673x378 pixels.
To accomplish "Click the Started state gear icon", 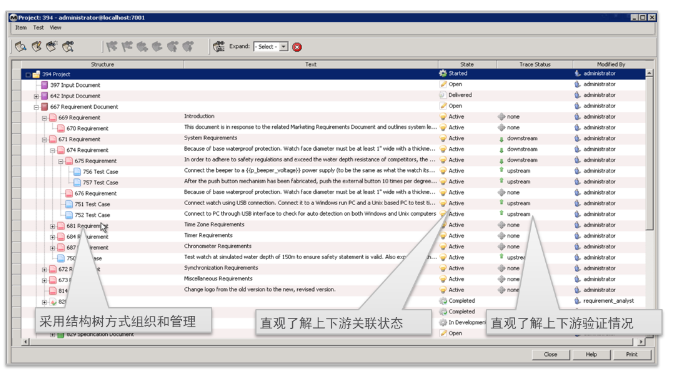I will pos(443,73).
